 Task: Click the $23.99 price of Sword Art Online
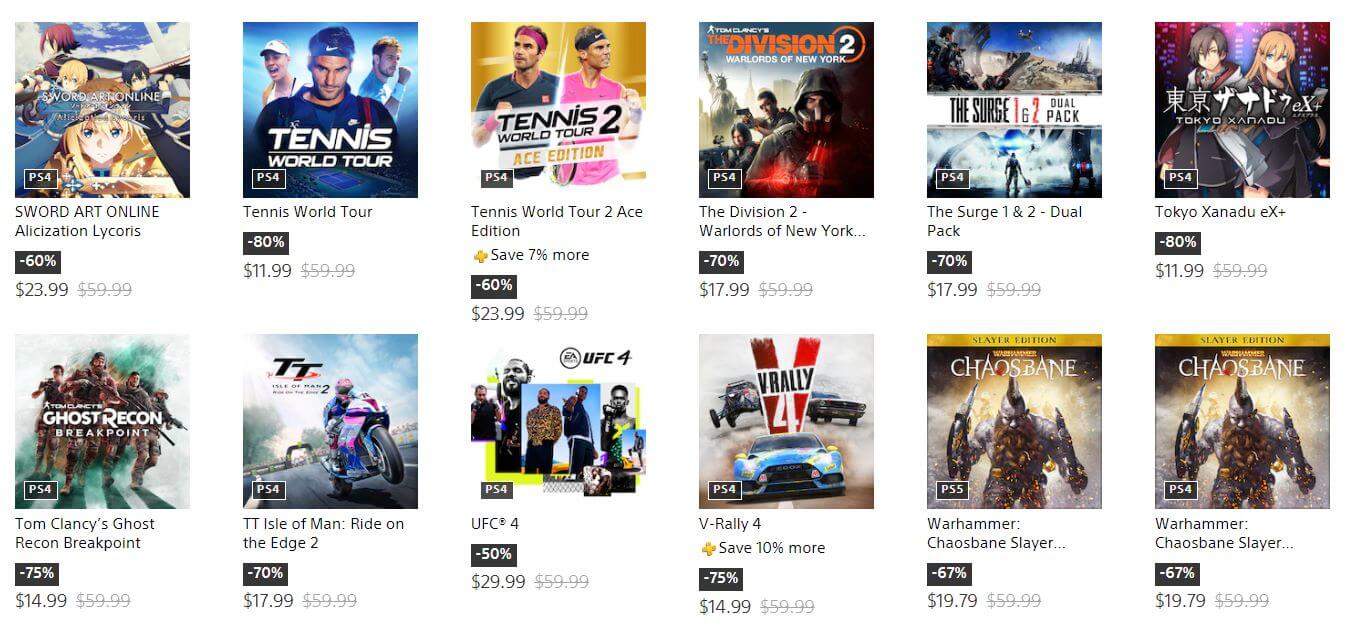pos(42,290)
